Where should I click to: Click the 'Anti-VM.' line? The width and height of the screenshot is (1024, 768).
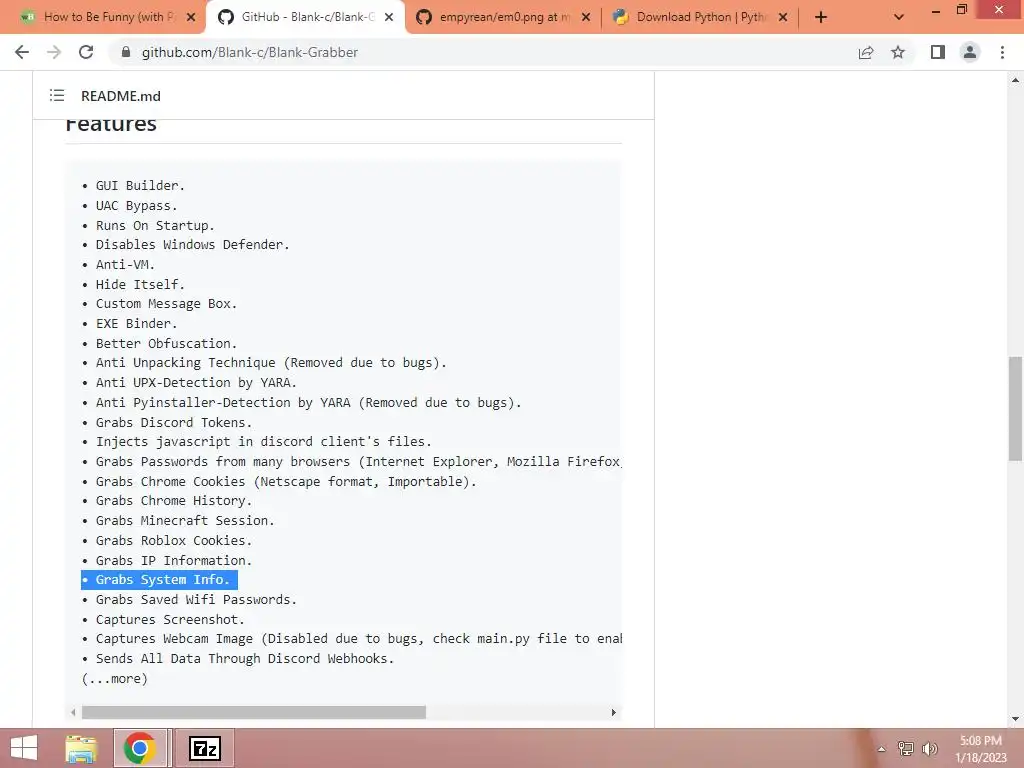pos(125,264)
